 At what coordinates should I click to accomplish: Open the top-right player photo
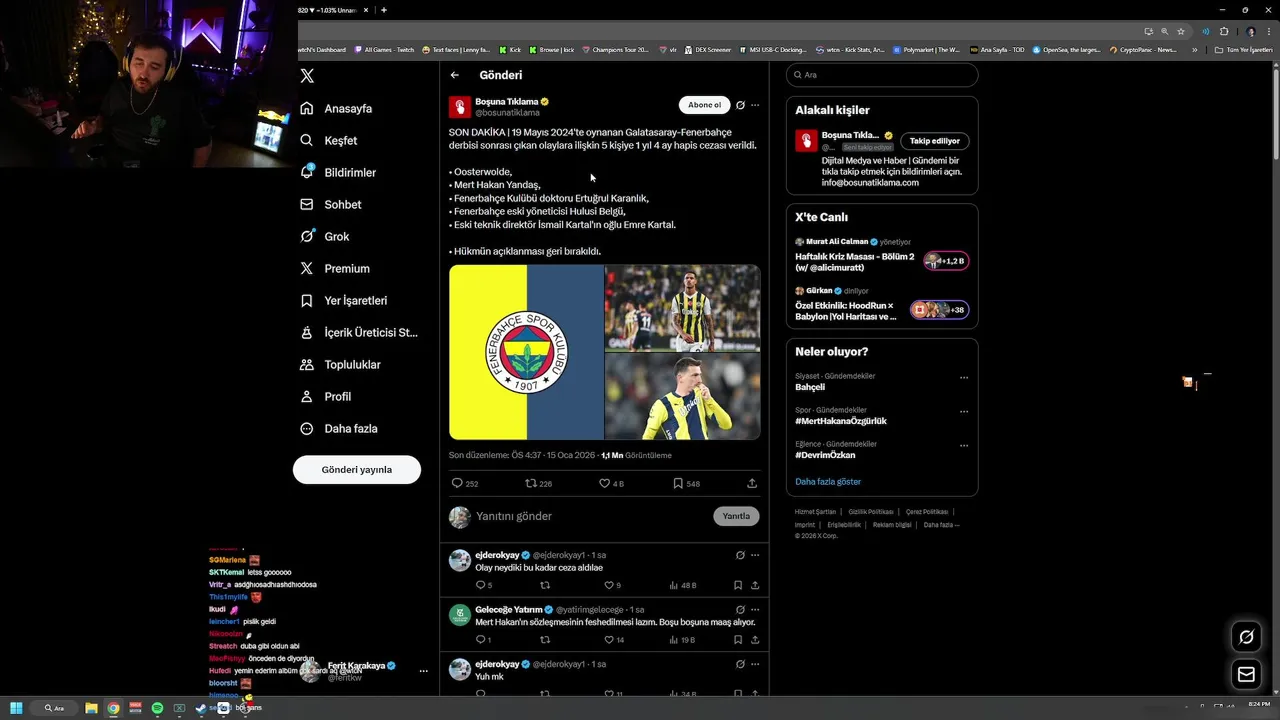point(683,308)
